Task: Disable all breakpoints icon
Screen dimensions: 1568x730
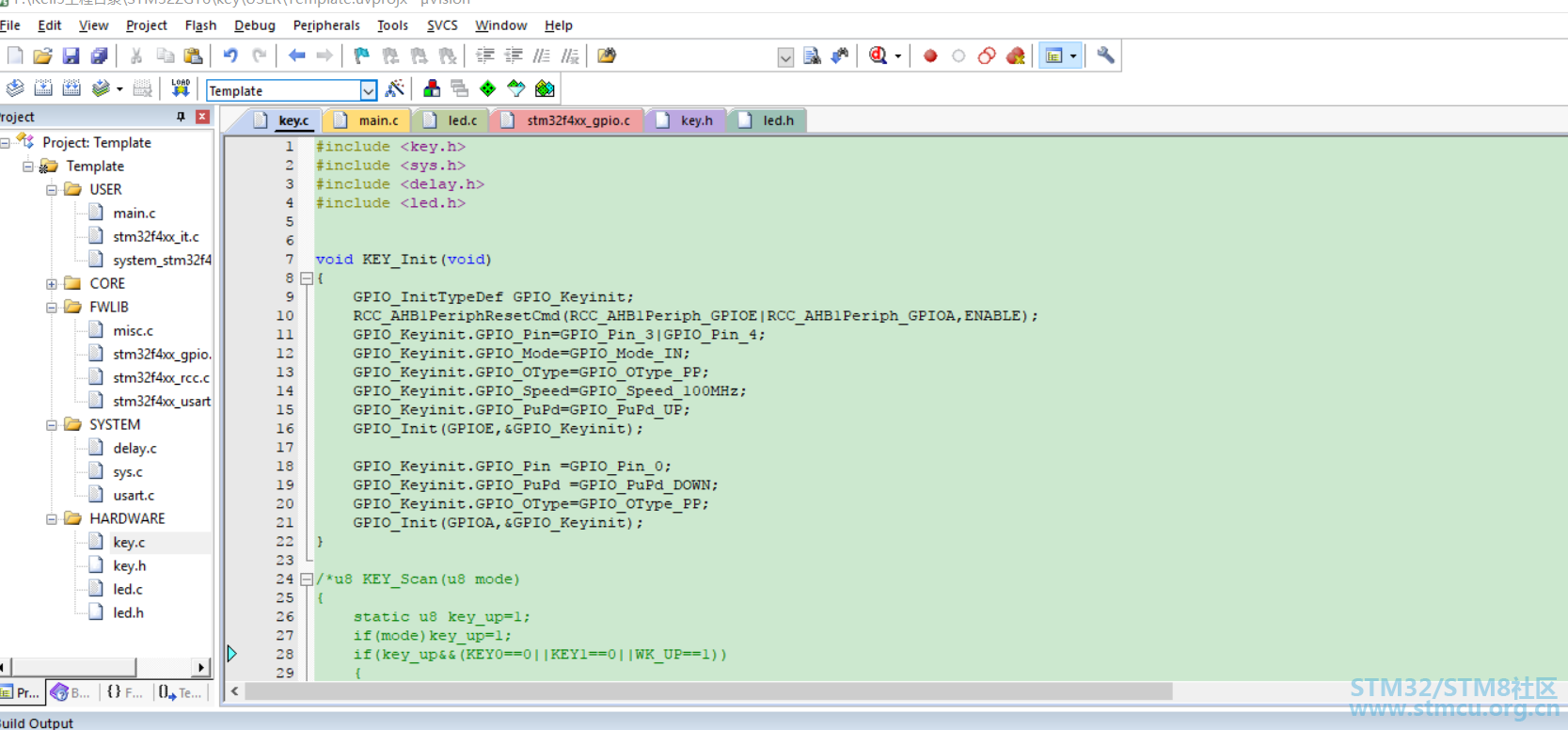Action: coord(987,56)
